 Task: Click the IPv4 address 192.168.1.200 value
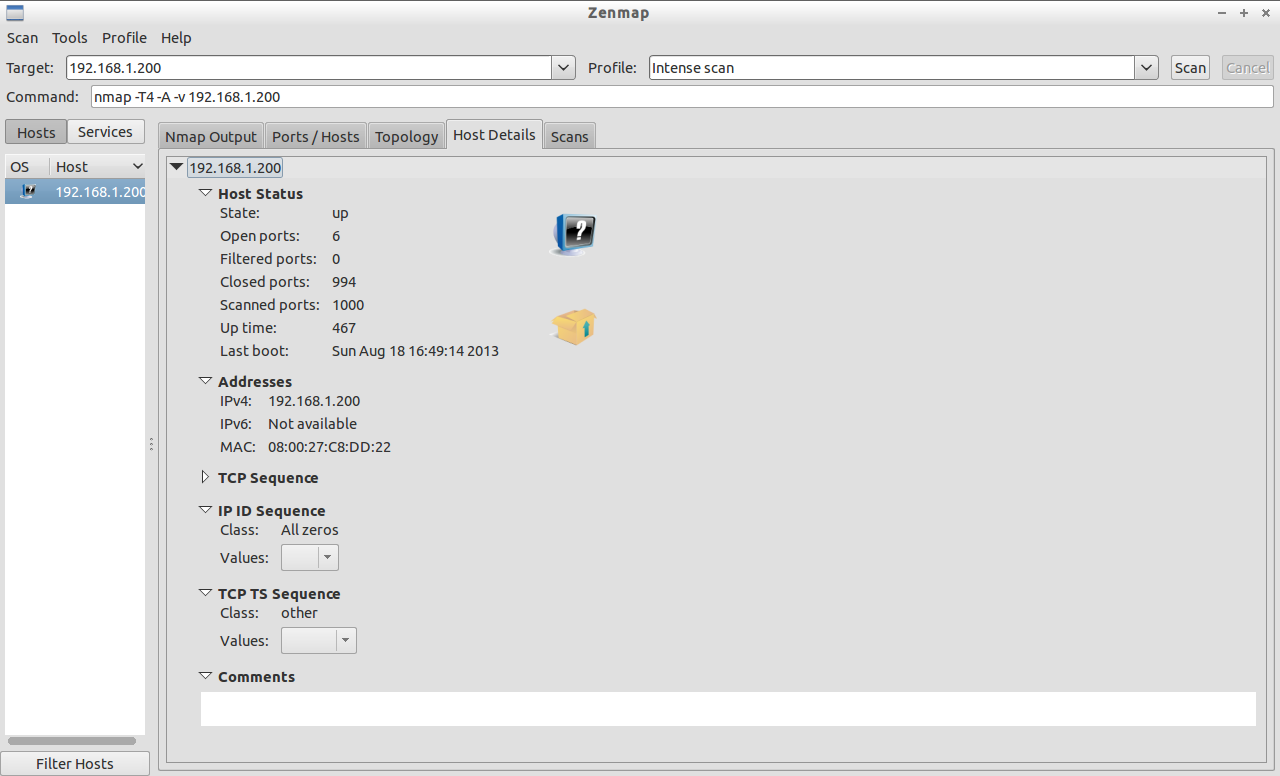tap(314, 401)
